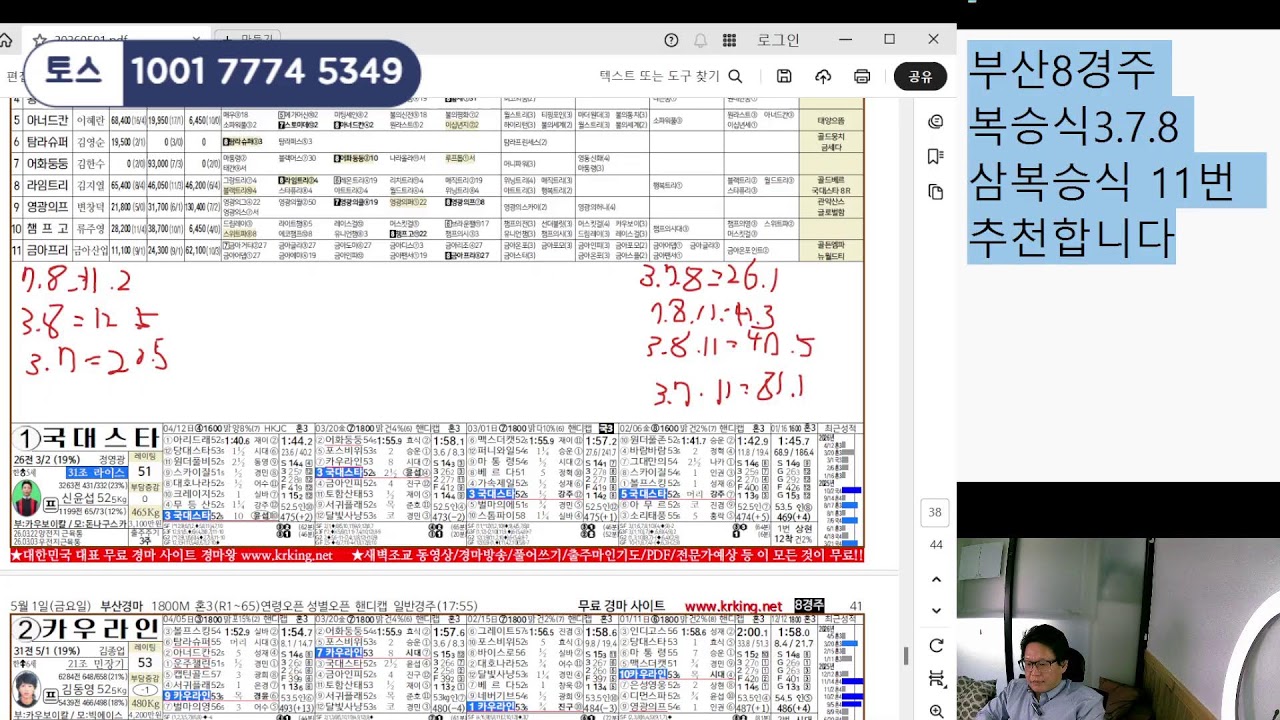Click the search magnifier icon
The image size is (1280, 720).
[x=735, y=76]
